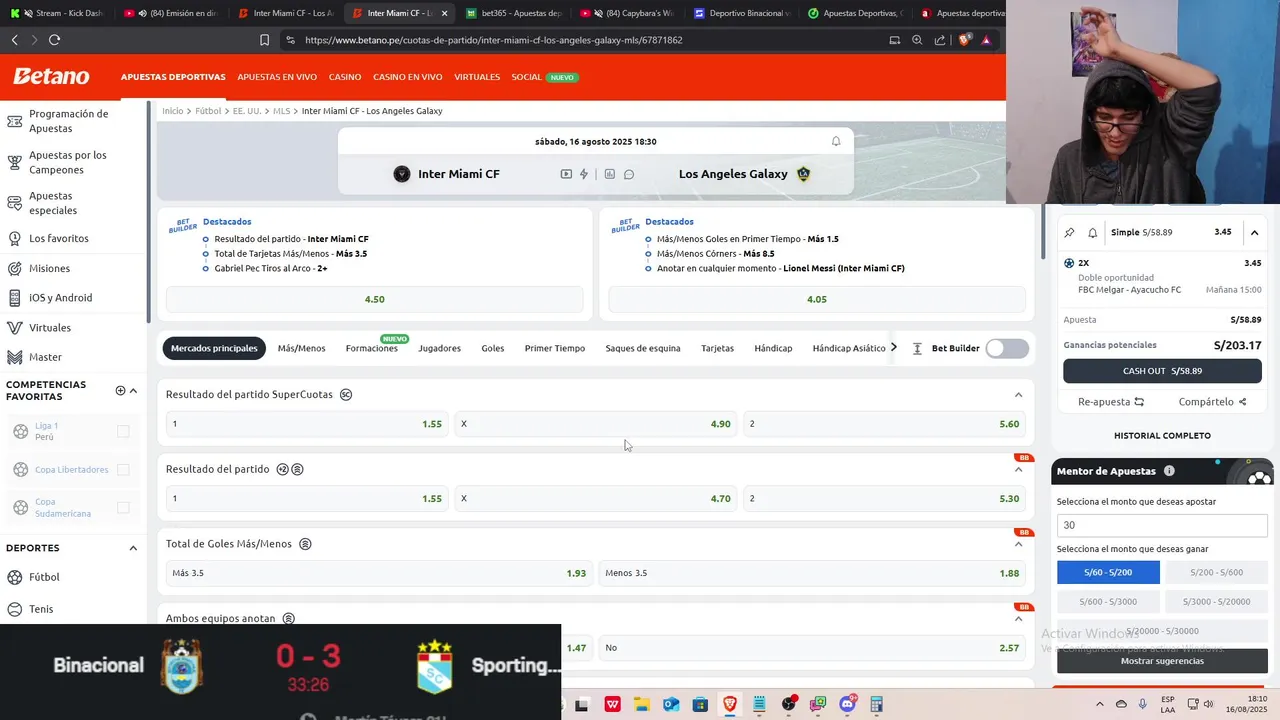Click the CASH OUT S/58.89 button
The image size is (1280, 720).
(x=1162, y=371)
